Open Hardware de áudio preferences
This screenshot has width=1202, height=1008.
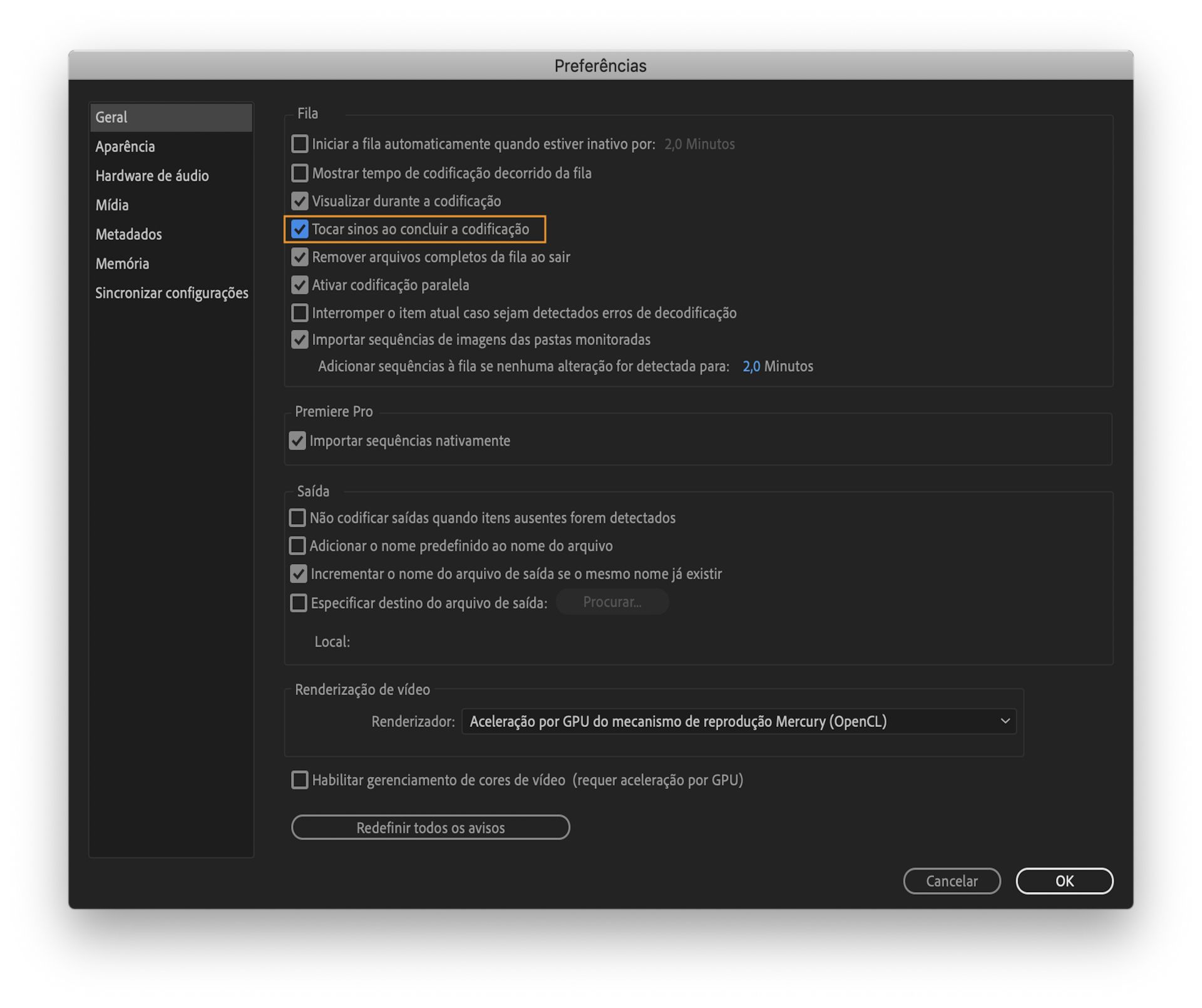click(152, 176)
